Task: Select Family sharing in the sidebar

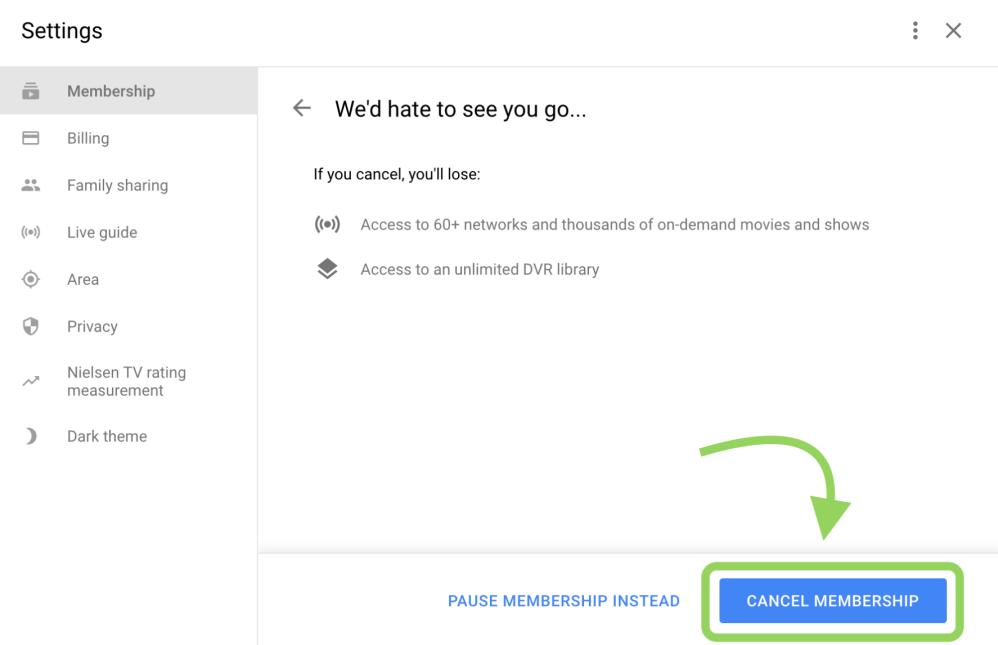Action: 117,185
